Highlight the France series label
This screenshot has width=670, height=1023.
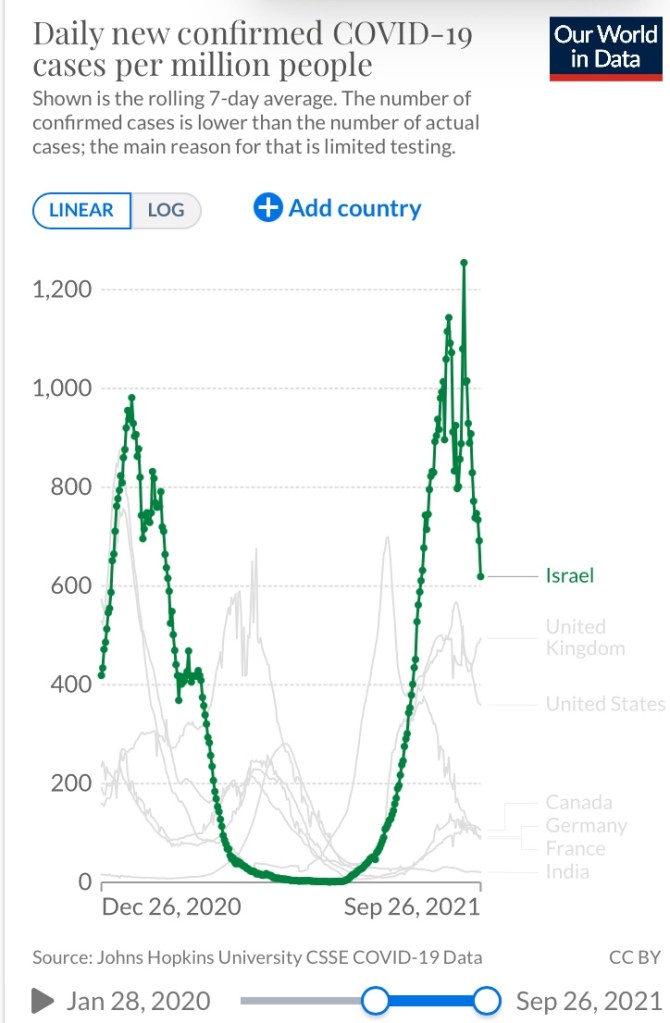point(575,849)
